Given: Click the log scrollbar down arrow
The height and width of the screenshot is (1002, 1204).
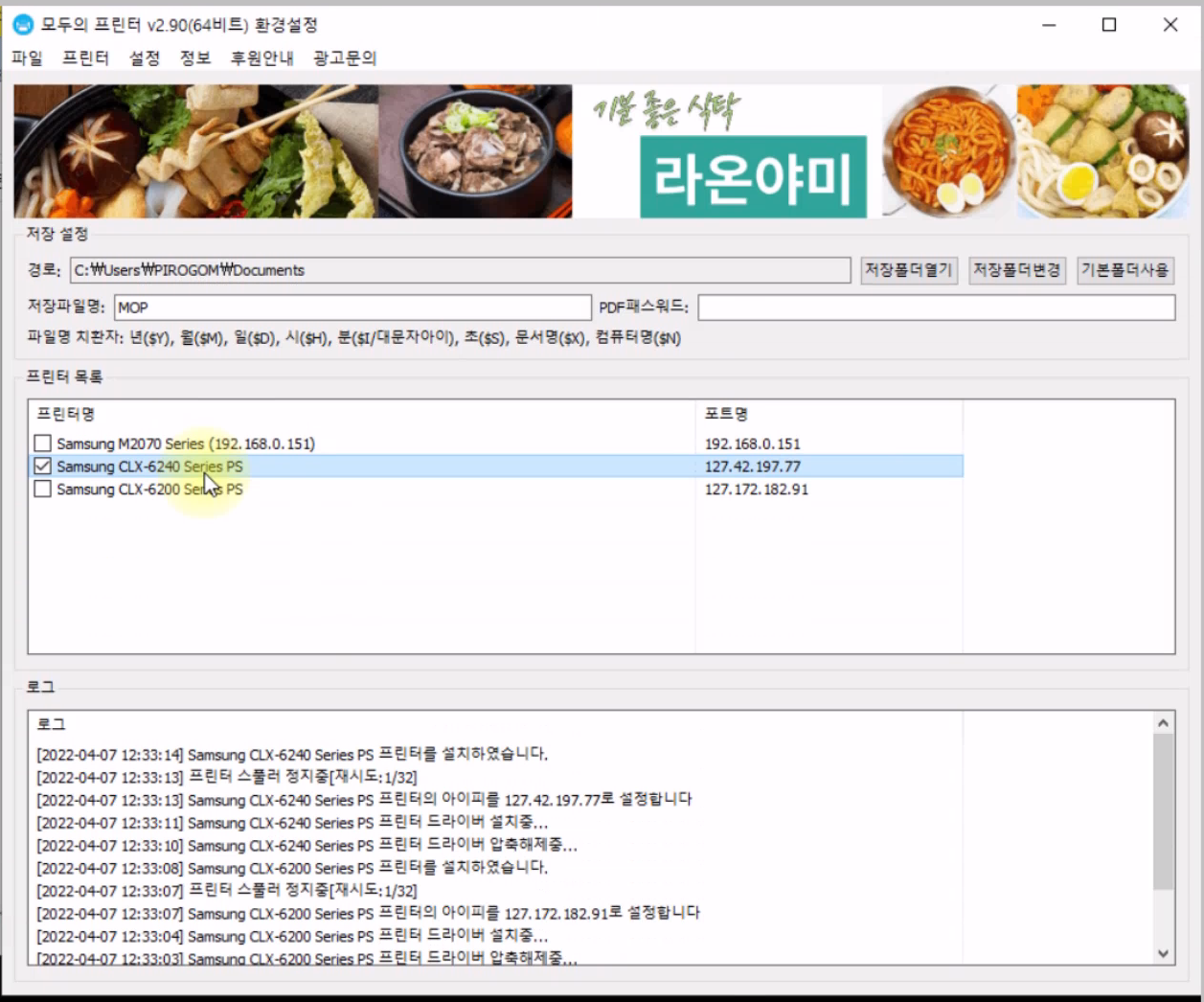Looking at the screenshot, I should tap(1164, 953).
